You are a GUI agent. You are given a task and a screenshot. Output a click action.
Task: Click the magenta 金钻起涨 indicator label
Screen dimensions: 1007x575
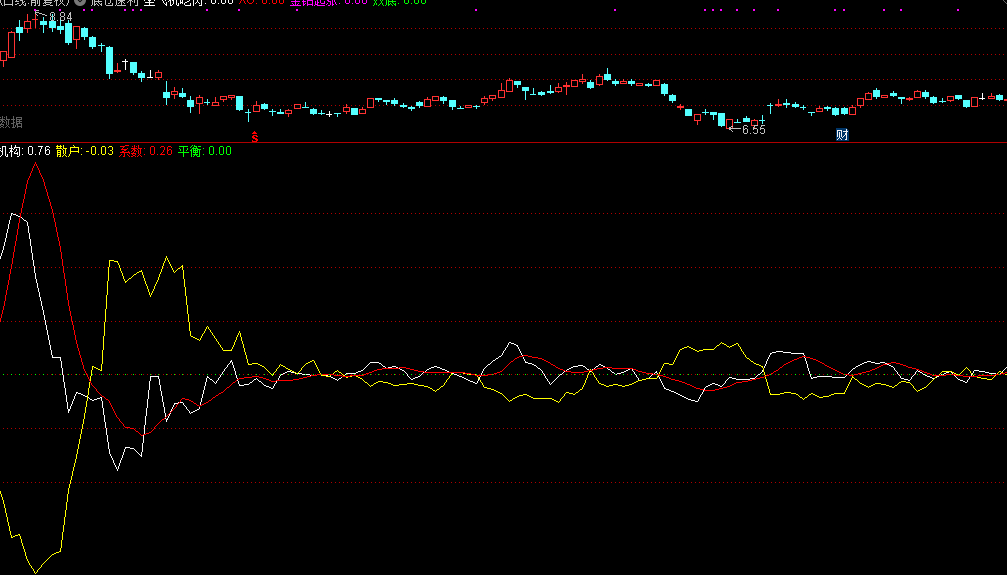tap(313, 2)
